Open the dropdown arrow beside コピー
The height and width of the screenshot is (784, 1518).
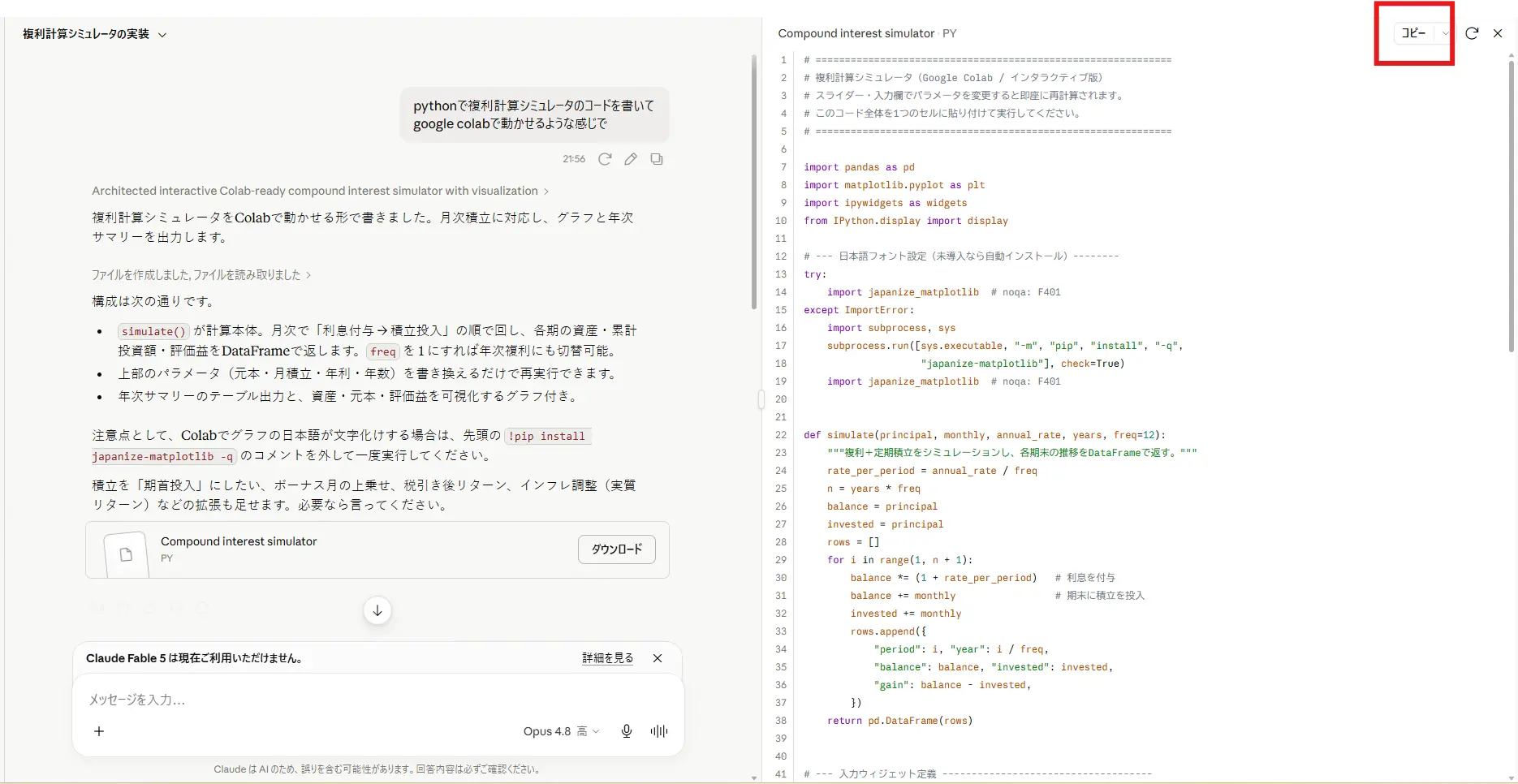click(1445, 33)
